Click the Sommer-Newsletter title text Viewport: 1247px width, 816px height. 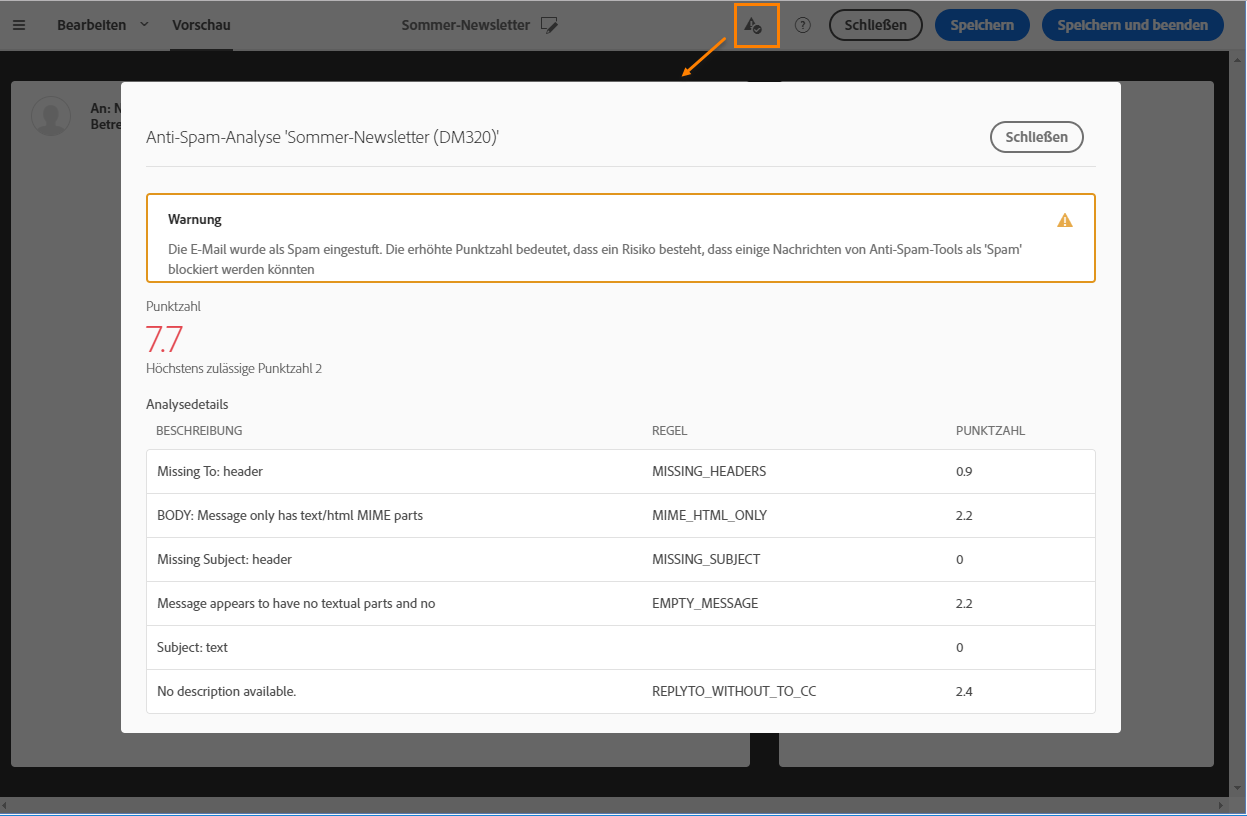pos(465,25)
